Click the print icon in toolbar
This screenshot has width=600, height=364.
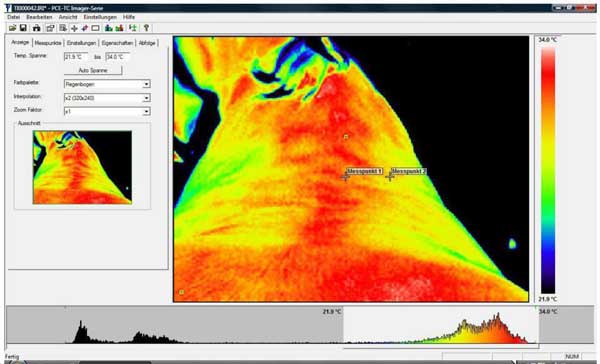point(36,28)
